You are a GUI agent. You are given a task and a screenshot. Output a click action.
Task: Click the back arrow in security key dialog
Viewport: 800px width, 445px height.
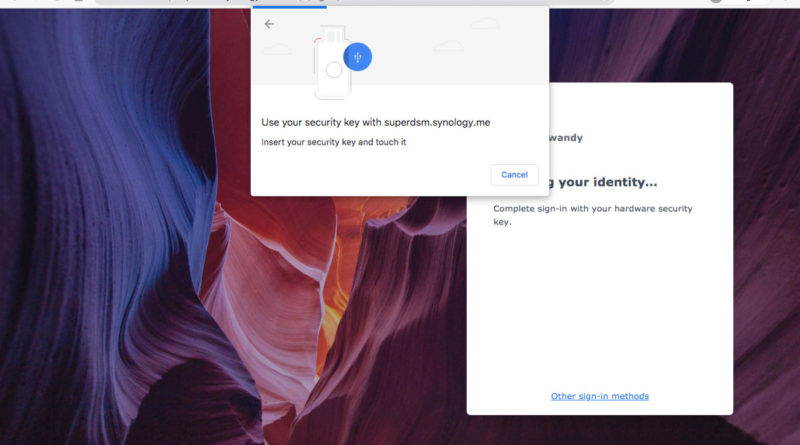[x=269, y=24]
